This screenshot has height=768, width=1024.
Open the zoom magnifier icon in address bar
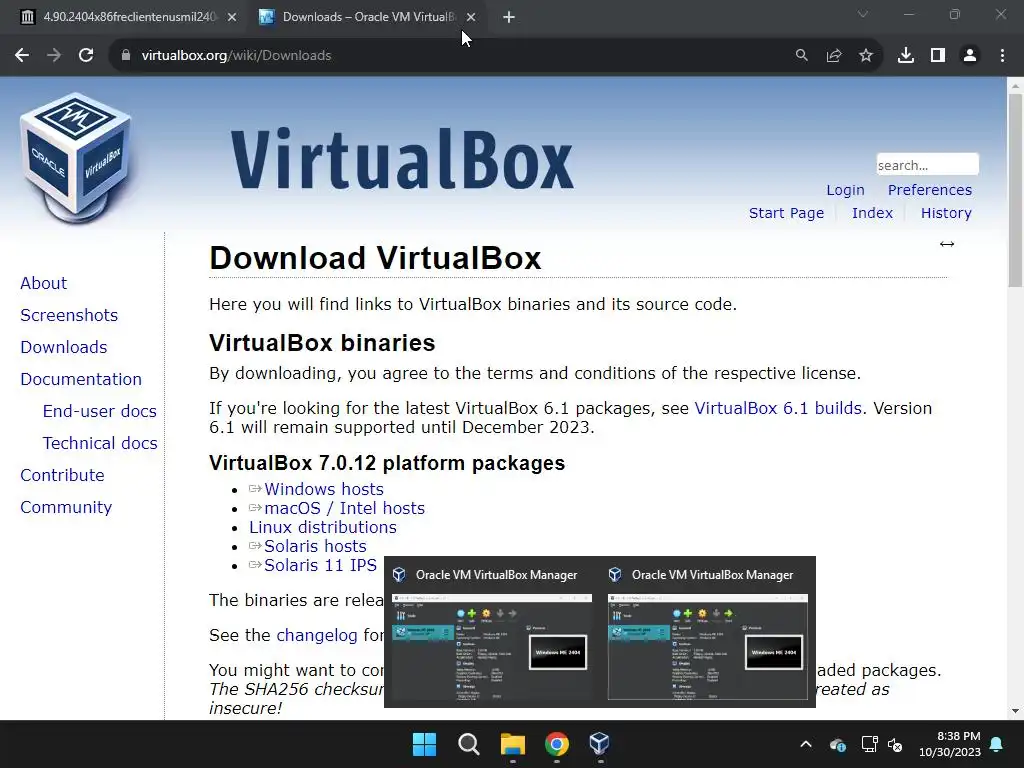(x=801, y=56)
